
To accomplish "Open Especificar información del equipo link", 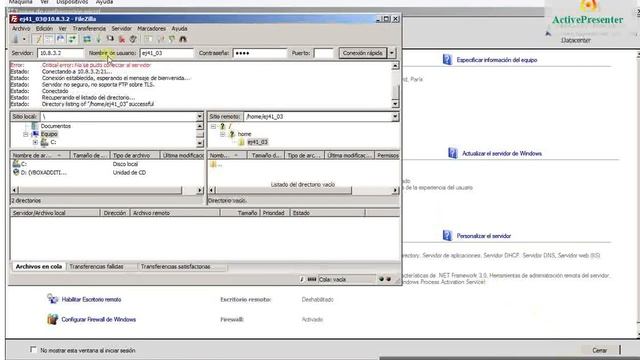I will pos(496,60).
